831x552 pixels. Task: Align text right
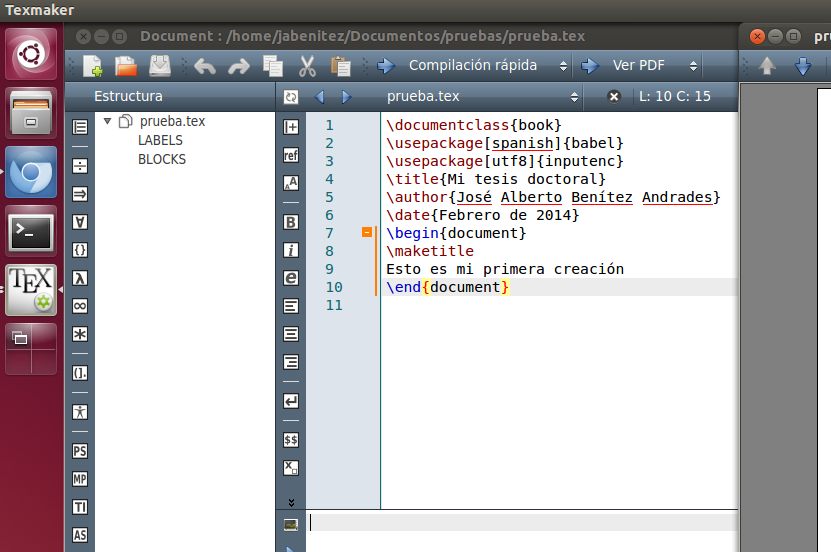(x=291, y=362)
